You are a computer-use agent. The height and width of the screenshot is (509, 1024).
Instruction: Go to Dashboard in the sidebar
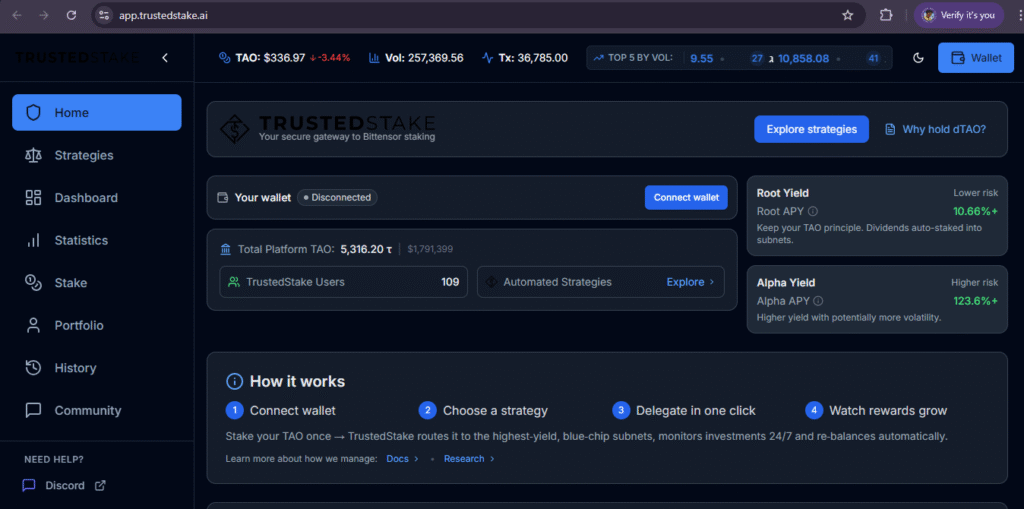coord(85,198)
